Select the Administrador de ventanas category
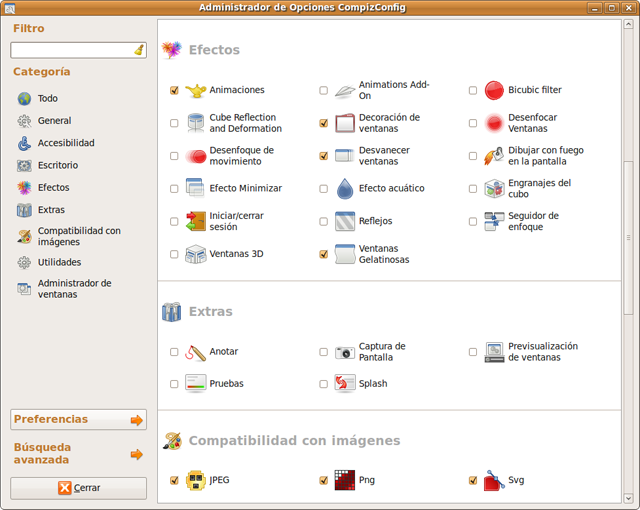This screenshot has height=510, width=640. (x=74, y=289)
